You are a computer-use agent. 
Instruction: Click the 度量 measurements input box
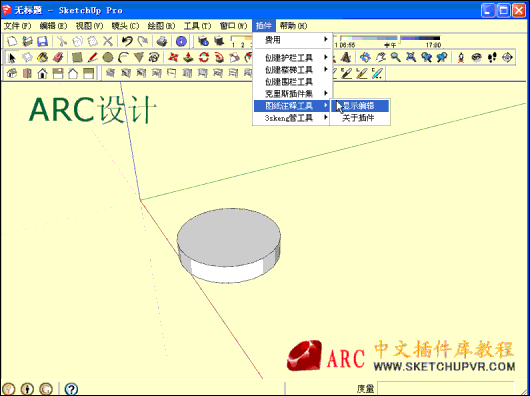click(x=445, y=389)
